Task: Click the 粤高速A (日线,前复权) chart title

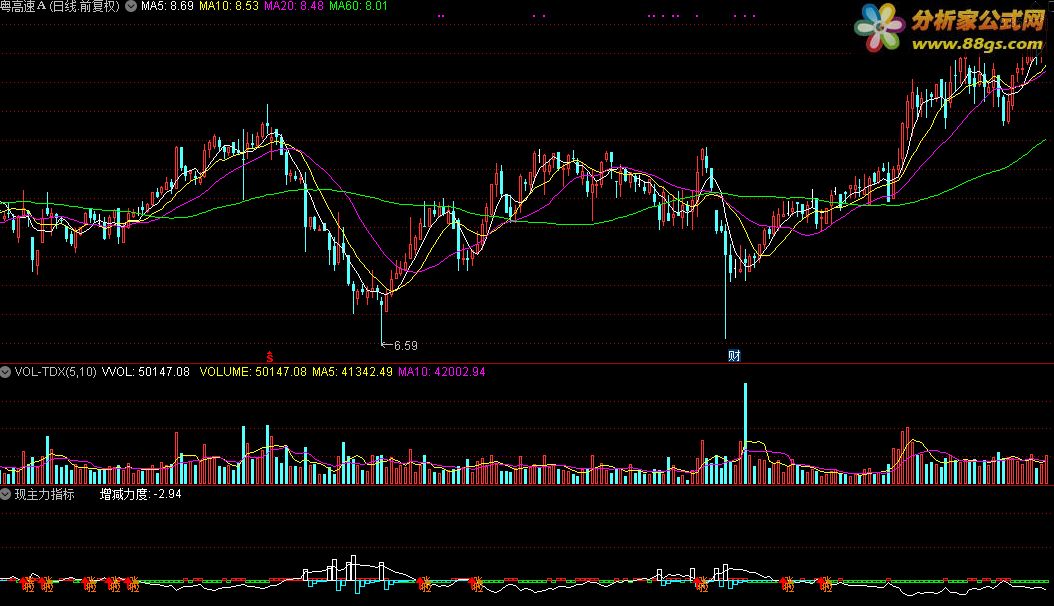Action: [60, 6]
